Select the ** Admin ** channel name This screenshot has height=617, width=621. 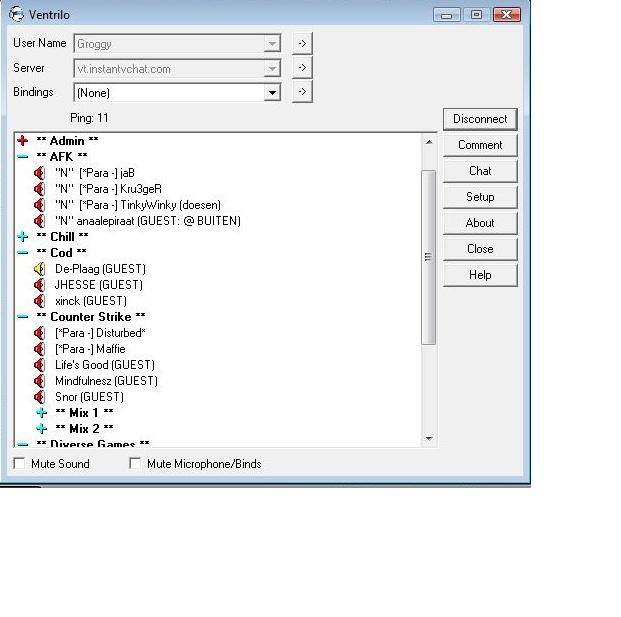[x=67, y=141]
